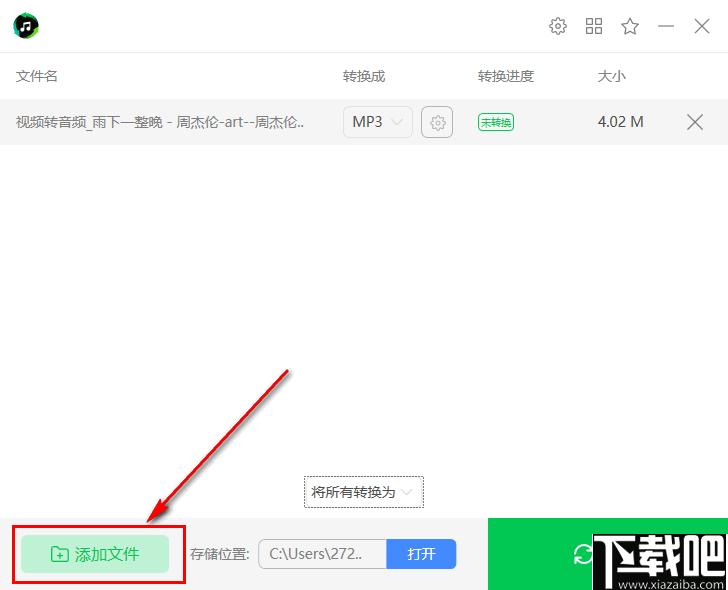This screenshot has height=590, width=728.
Task: Click the 未转换 status badge
Action: tap(496, 122)
